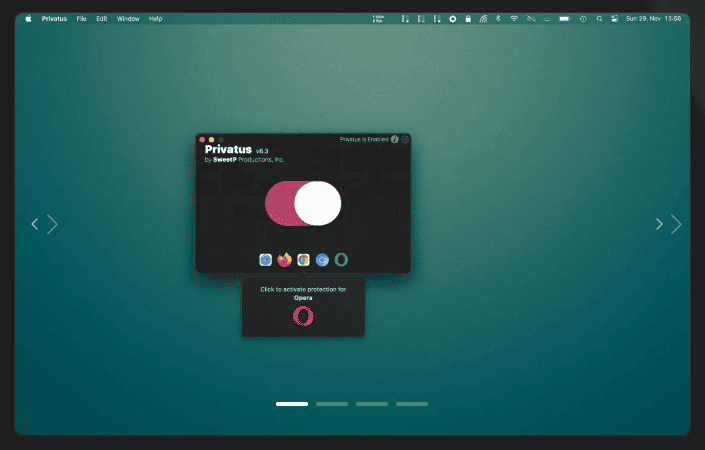
Task: Click the white cog icon in macOS menu bar
Action: [453, 19]
